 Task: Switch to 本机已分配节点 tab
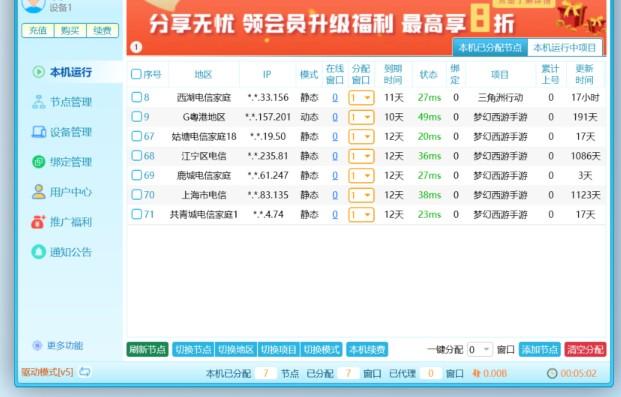(x=490, y=48)
